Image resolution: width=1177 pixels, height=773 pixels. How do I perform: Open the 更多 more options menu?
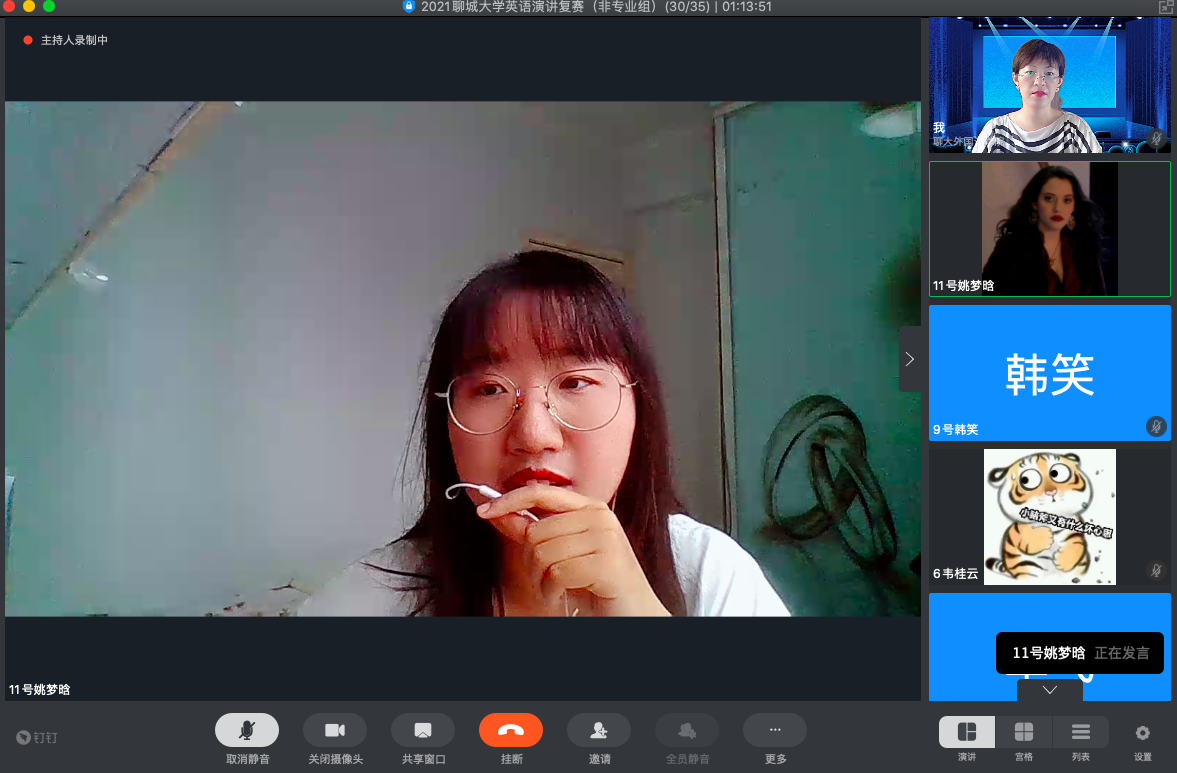(775, 731)
